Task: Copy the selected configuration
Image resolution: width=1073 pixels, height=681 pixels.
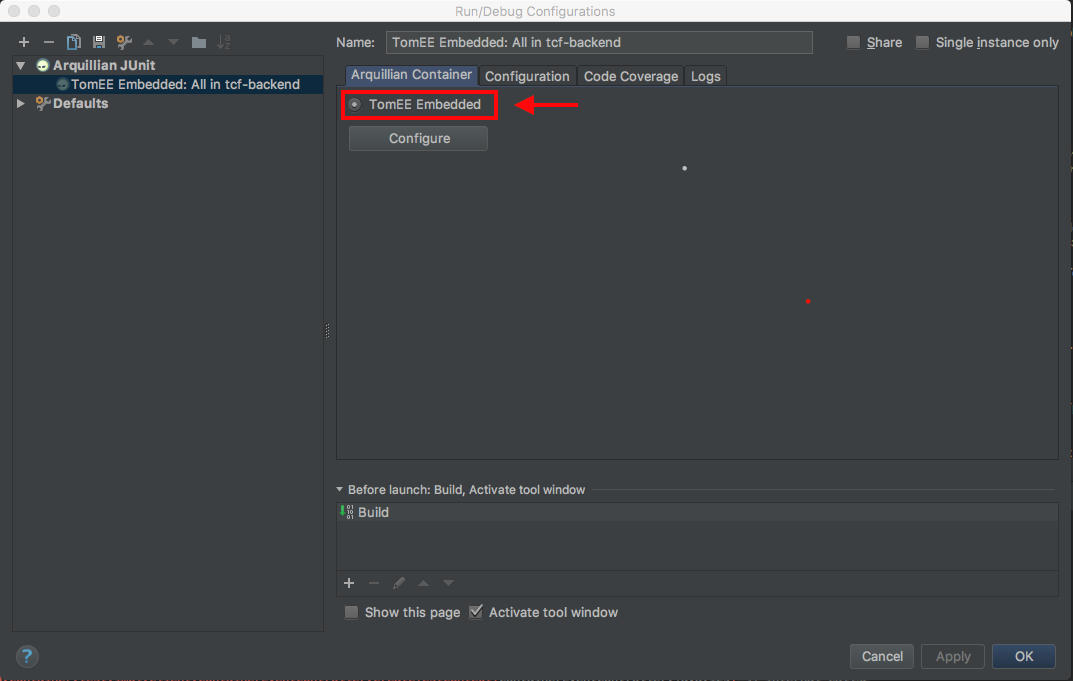Action: click(x=73, y=42)
